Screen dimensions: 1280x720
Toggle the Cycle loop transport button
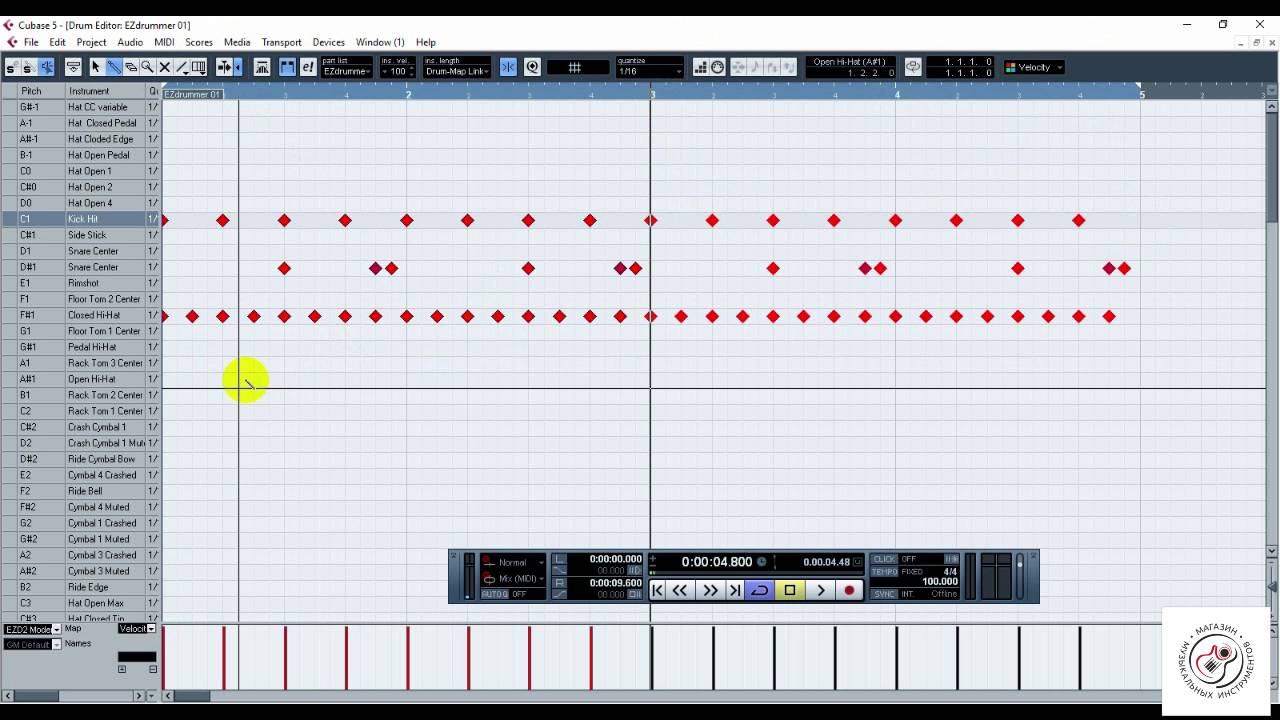pos(760,590)
